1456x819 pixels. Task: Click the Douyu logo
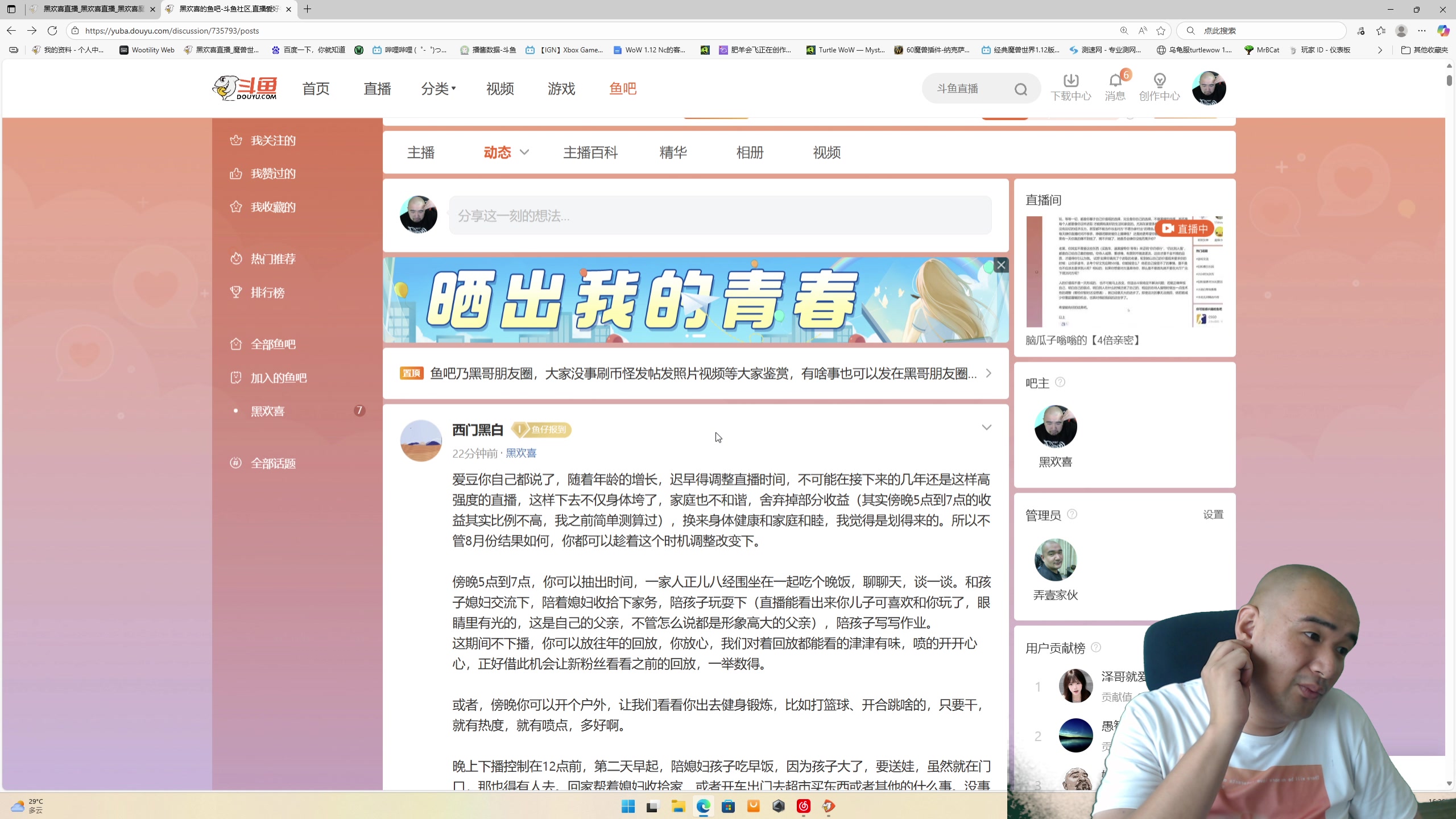pos(245,88)
